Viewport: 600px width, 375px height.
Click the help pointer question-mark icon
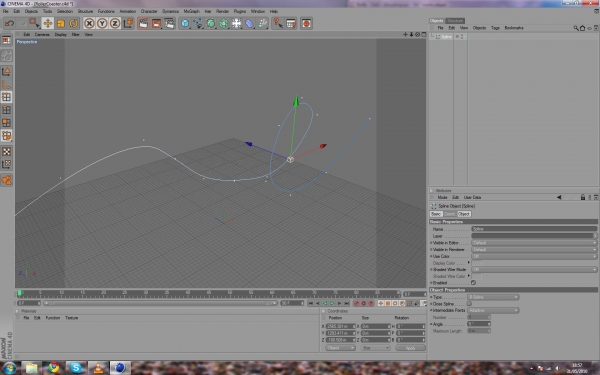278,23
